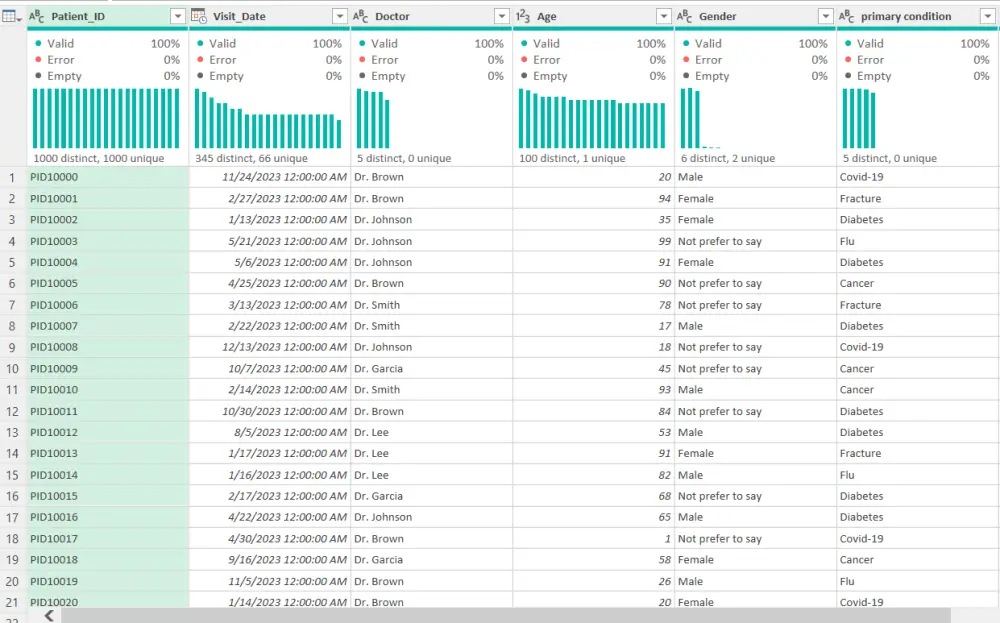The width and height of the screenshot is (1000, 623).
Task: Click the text data type icon for Patient_ID
Action: (x=36, y=16)
